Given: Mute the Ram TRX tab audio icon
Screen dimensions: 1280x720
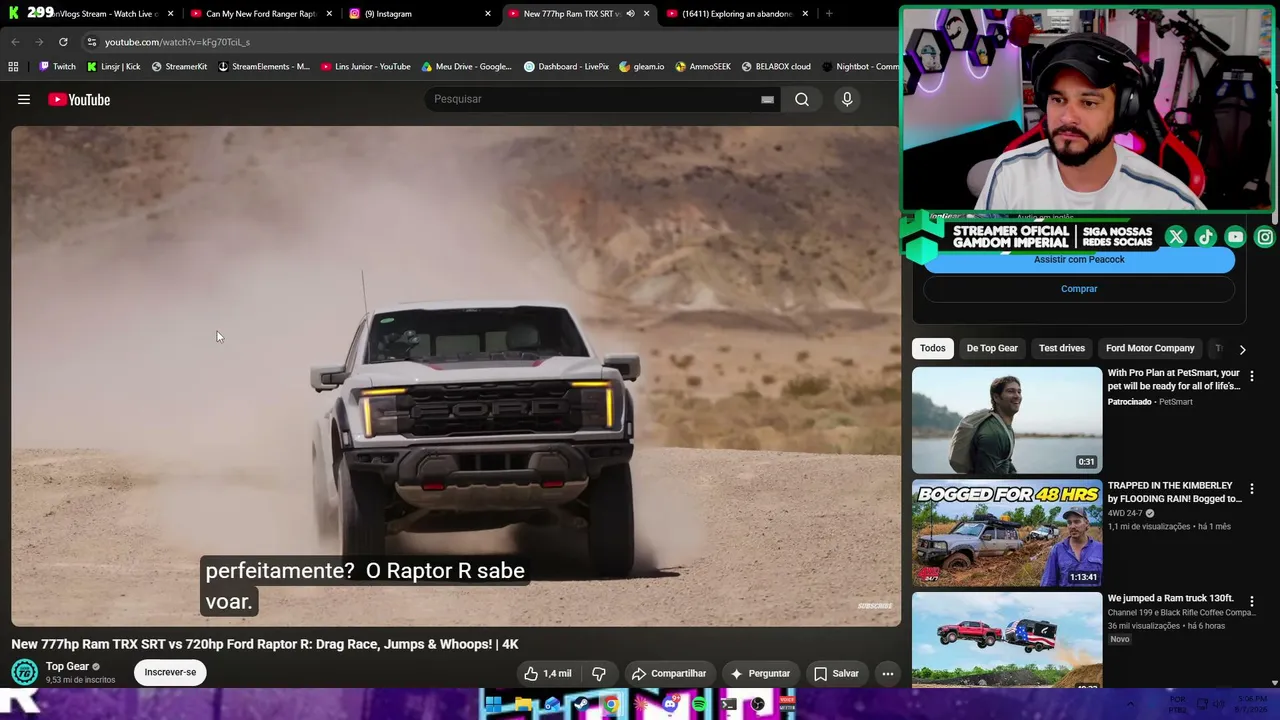Looking at the screenshot, I should click(x=630, y=14).
